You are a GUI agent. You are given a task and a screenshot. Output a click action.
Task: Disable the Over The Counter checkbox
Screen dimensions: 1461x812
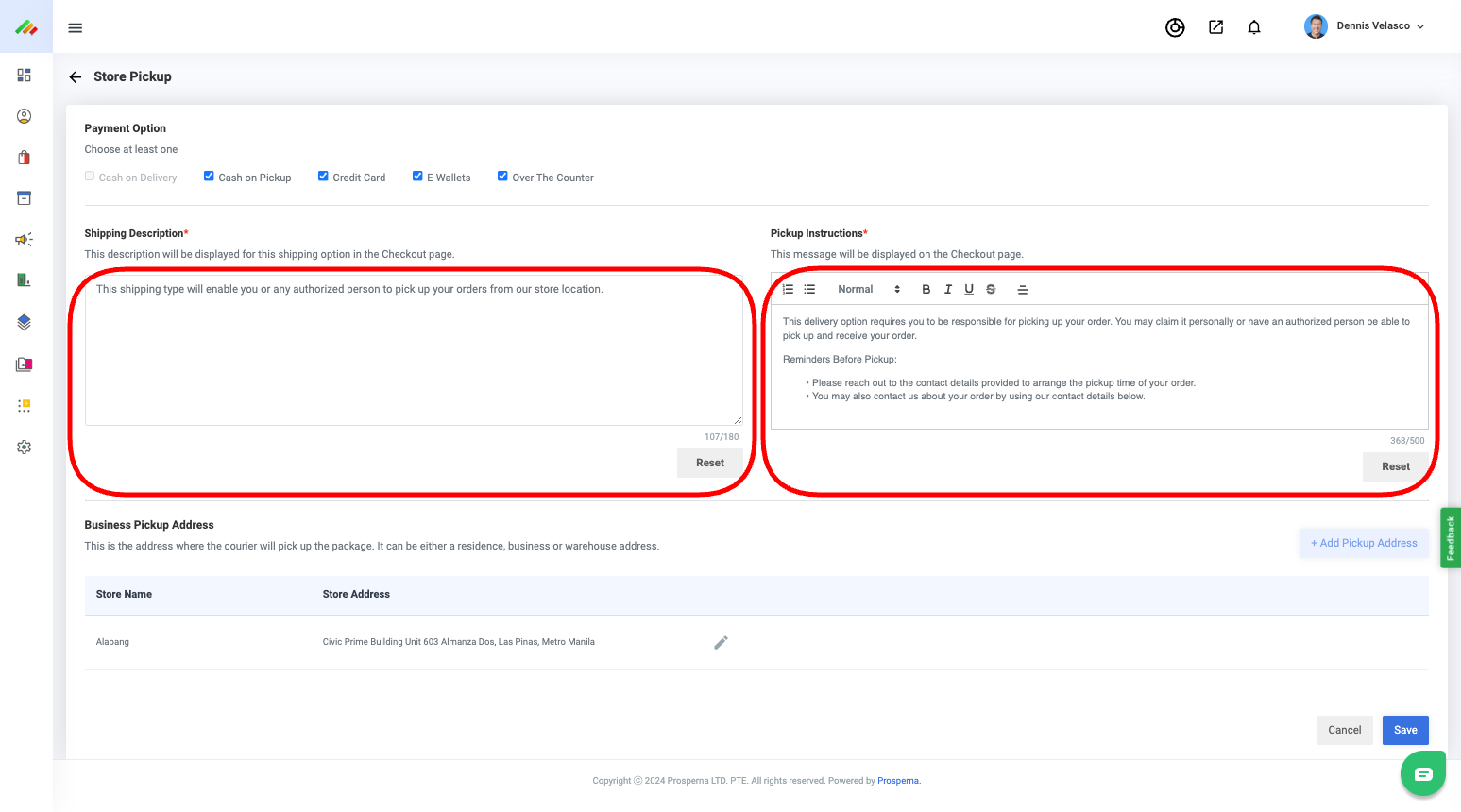pos(502,177)
